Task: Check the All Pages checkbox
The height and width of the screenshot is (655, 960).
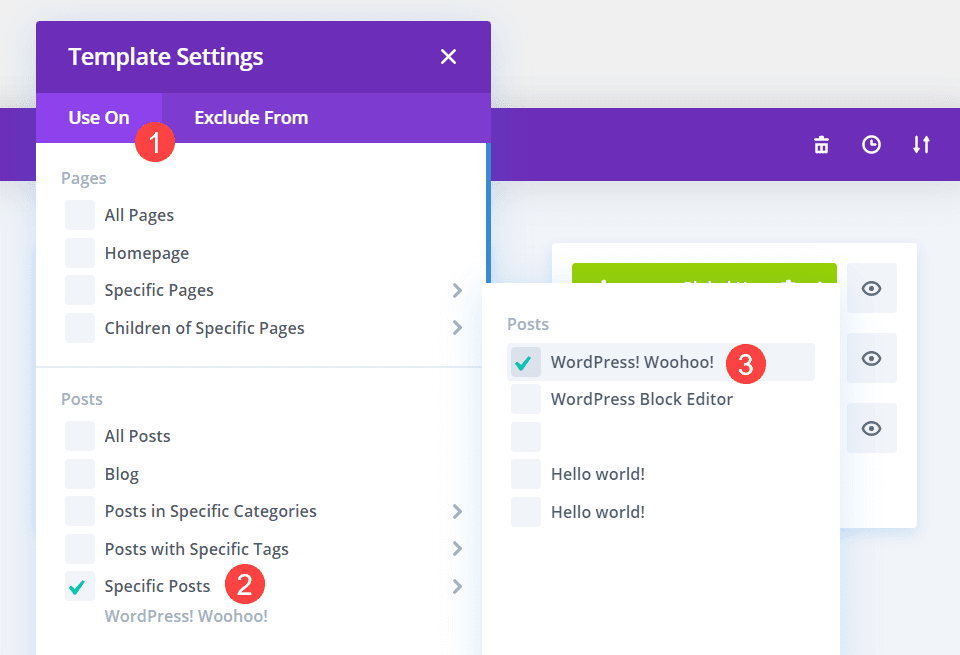Action: [x=79, y=214]
